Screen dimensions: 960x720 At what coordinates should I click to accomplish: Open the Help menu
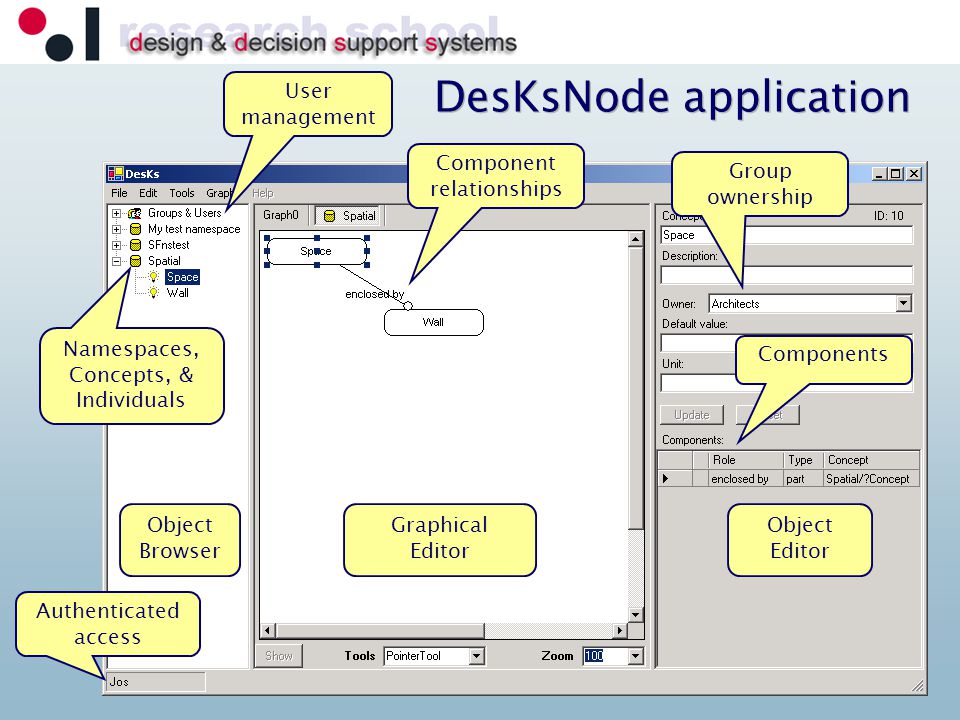(x=263, y=193)
